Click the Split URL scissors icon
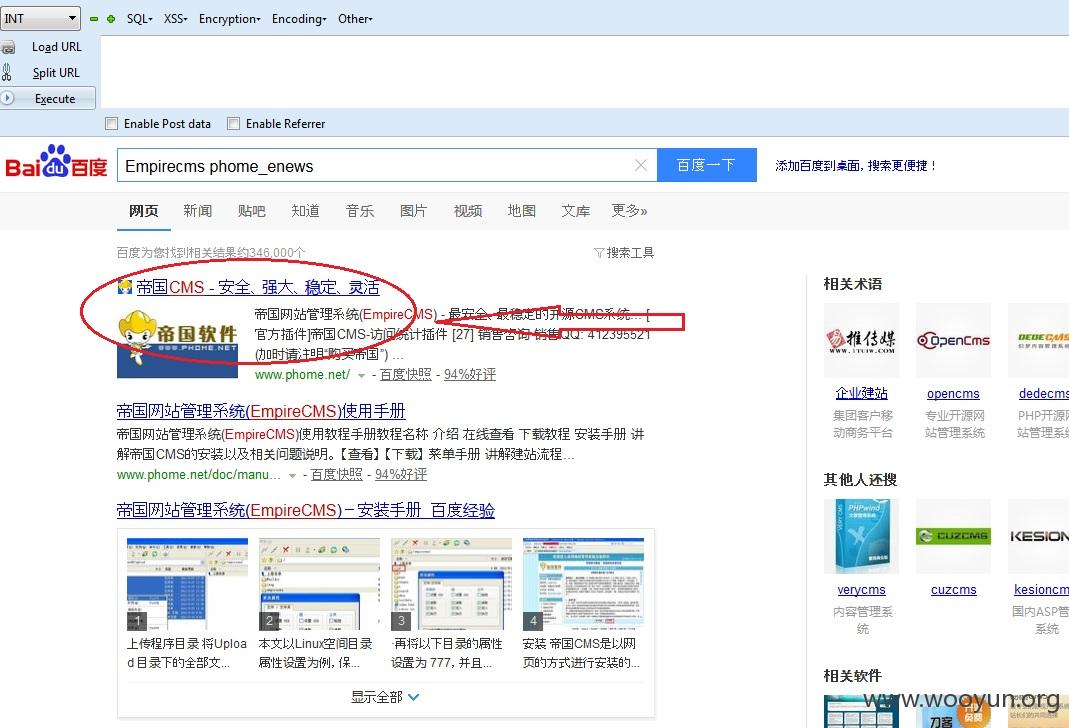 [x=7, y=73]
